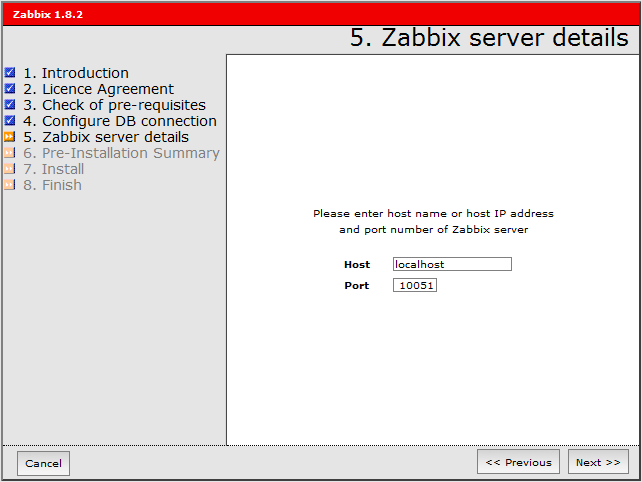Open step 3. Check of pre-requisites
This screenshot has width=642, height=482.
pos(114,105)
